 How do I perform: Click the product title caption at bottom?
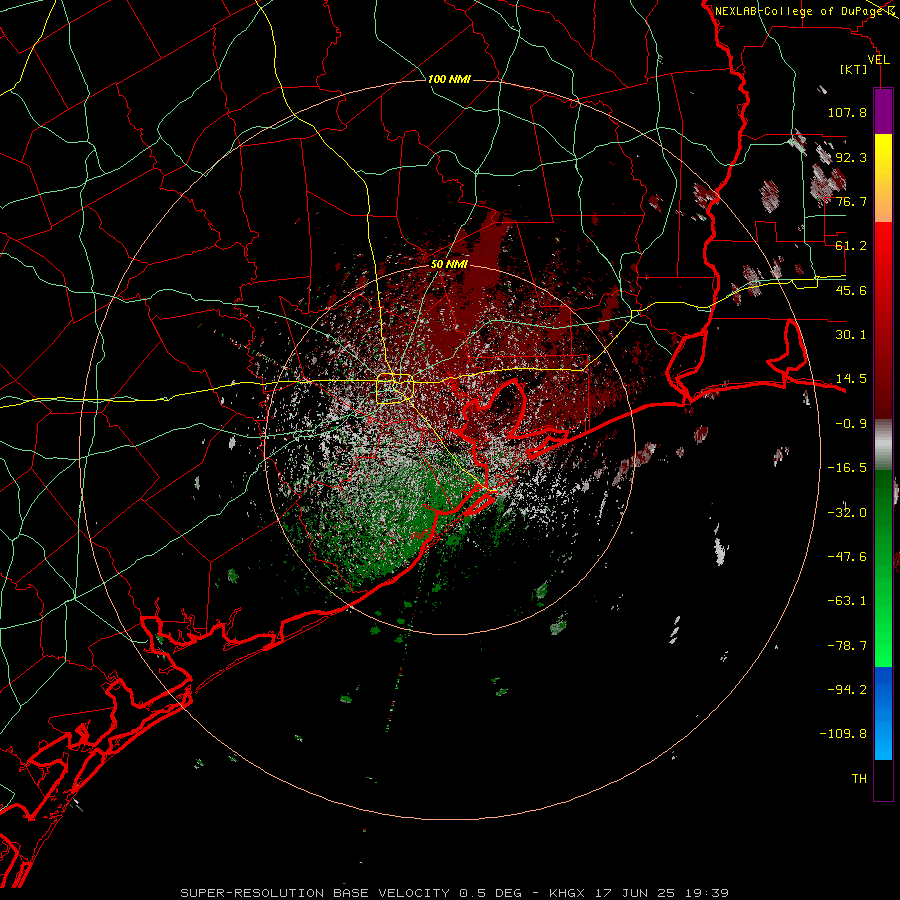coord(454,893)
